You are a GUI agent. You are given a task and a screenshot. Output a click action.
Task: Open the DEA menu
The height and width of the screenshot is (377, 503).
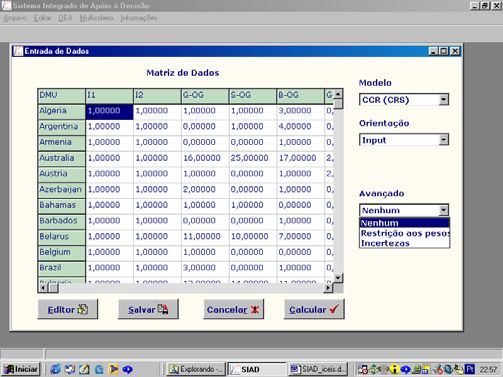coord(65,18)
